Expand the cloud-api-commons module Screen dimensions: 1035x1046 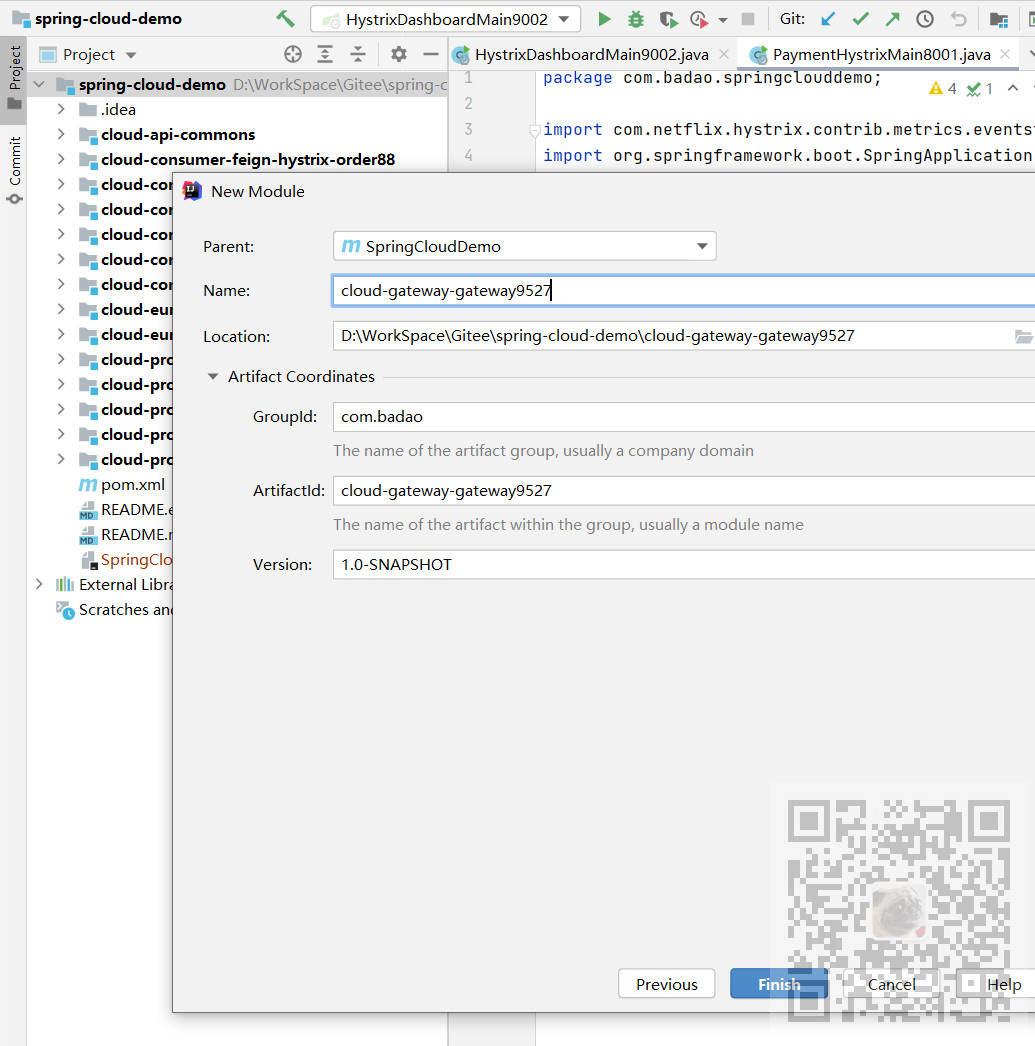(61, 135)
